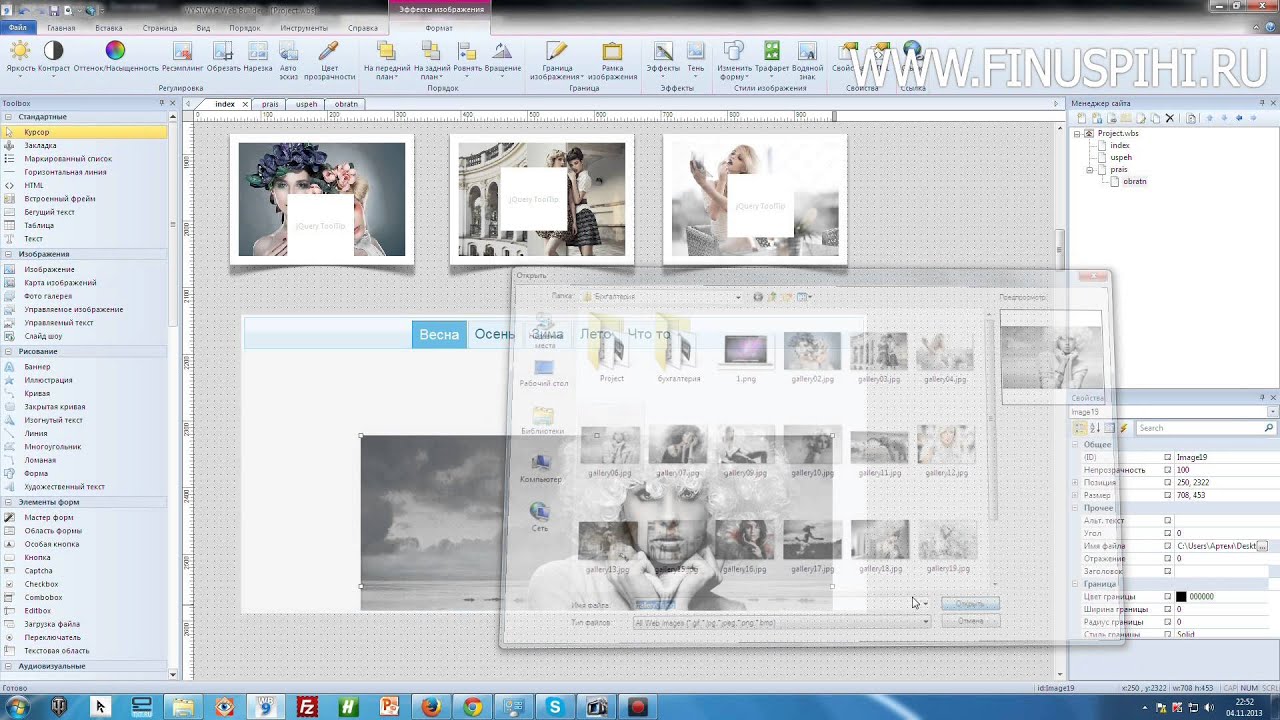Switch to the prais page tab
The height and width of the screenshot is (720, 1280).
pos(270,104)
